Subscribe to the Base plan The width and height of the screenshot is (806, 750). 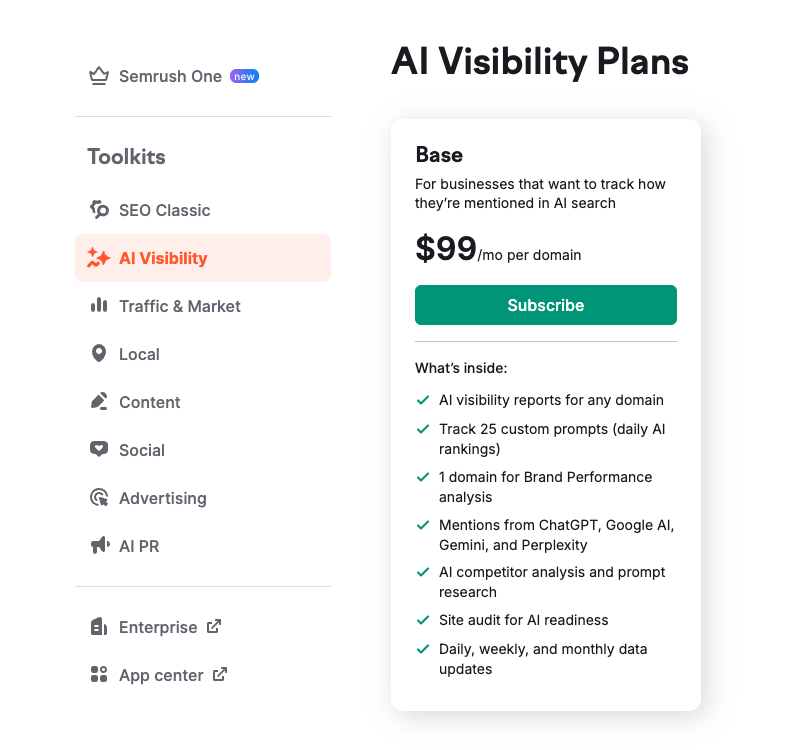pyautogui.click(x=545, y=305)
